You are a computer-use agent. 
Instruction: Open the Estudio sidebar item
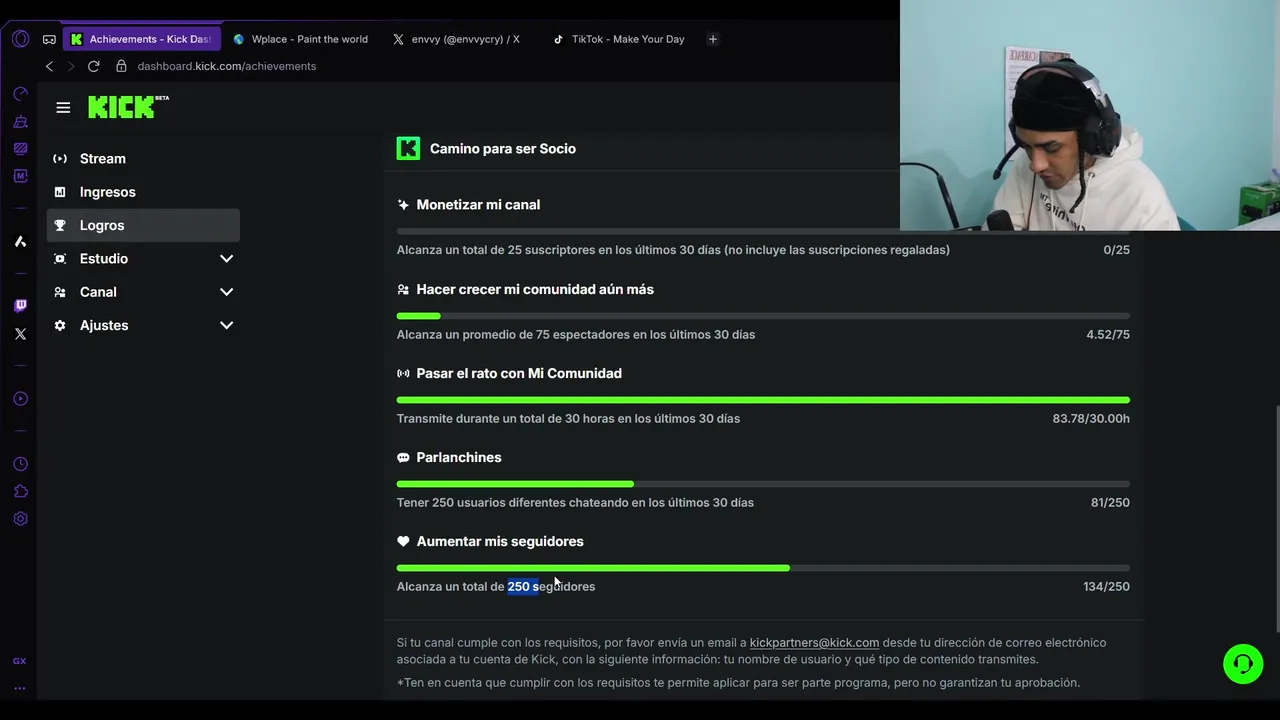pos(143,259)
